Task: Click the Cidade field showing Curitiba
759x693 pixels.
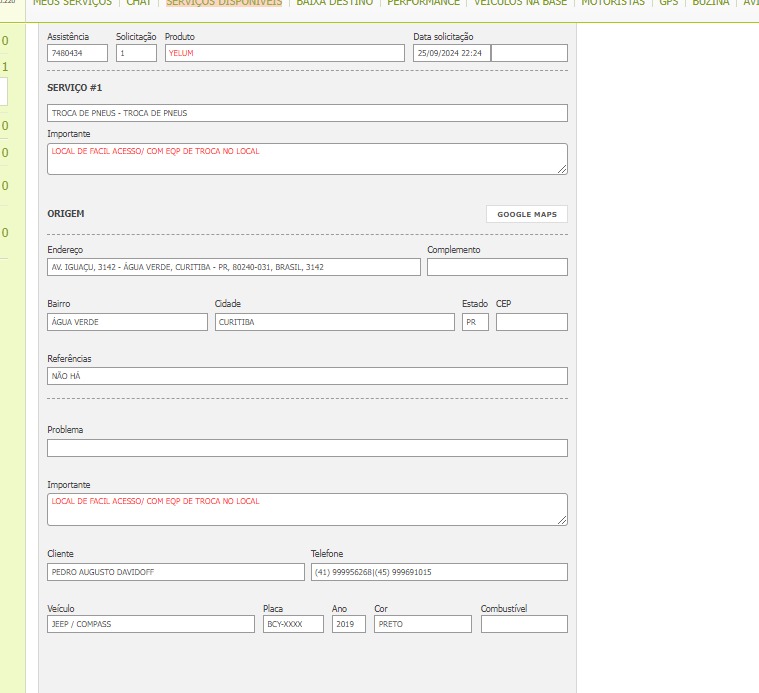Action: pyautogui.click(x=334, y=322)
